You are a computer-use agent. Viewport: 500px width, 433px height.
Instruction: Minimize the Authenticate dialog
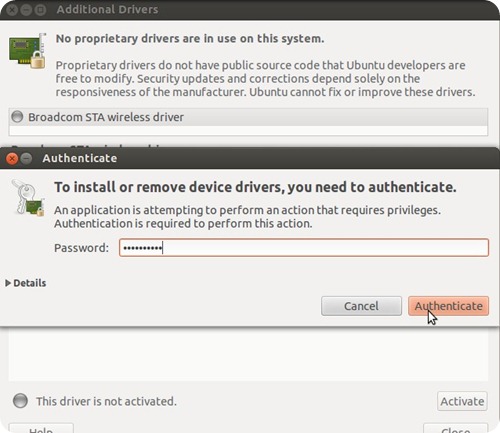(x=26, y=158)
